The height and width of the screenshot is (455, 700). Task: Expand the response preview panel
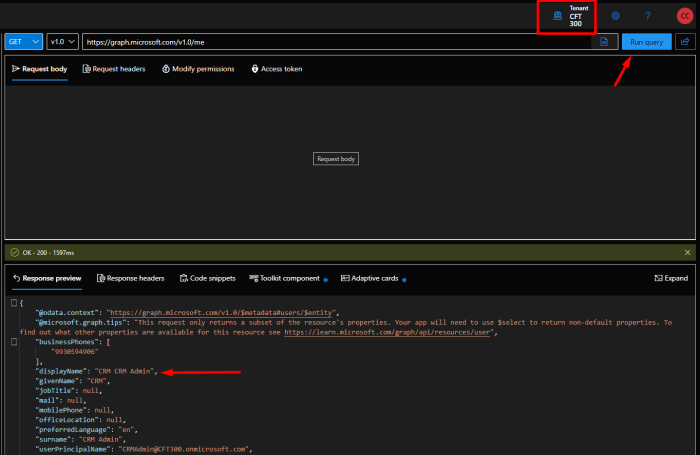(670, 278)
